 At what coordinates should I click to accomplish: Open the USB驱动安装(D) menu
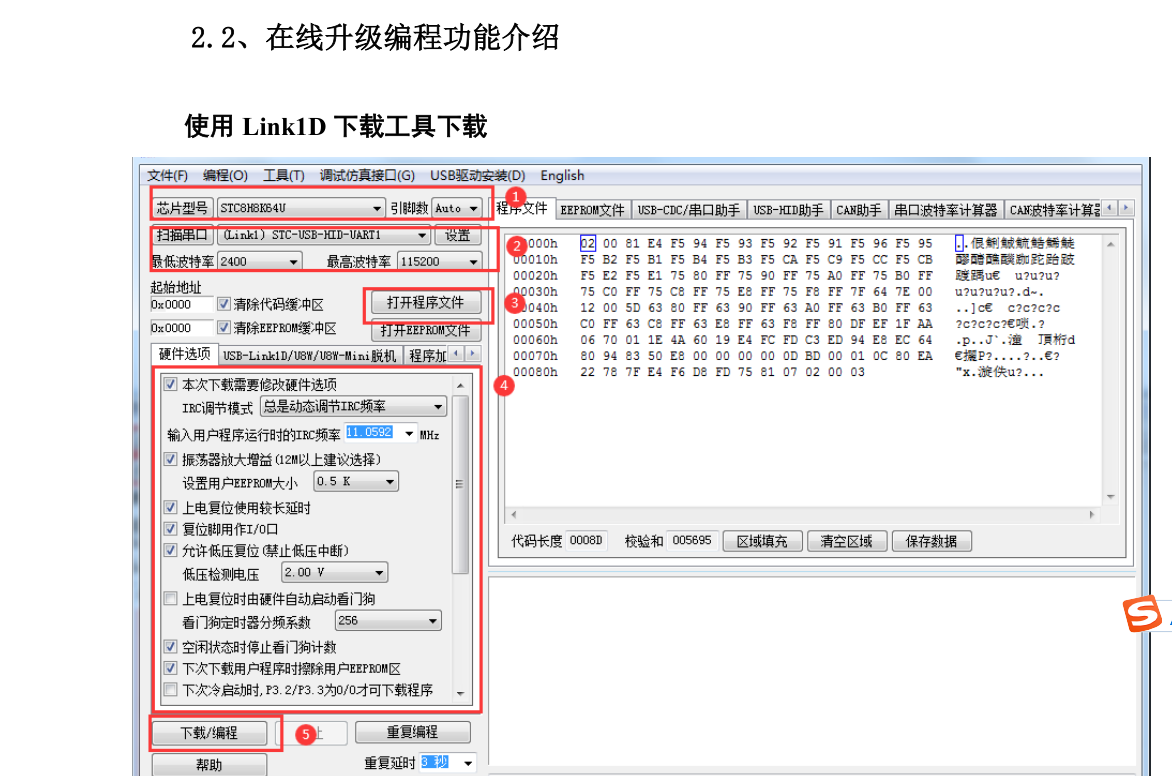(x=478, y=175)
